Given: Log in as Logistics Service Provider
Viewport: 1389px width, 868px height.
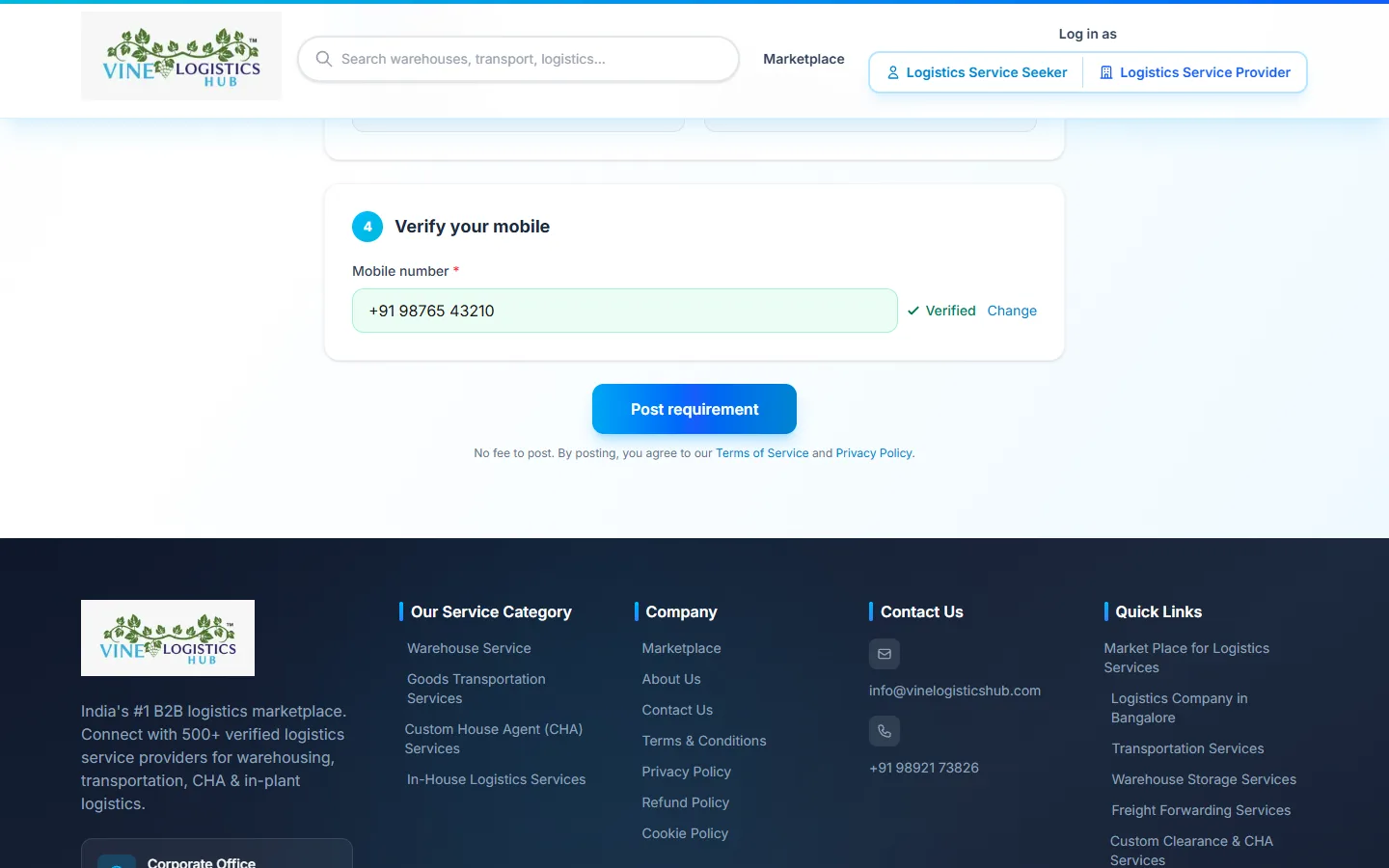Looking at the screenshot, I should 1195,72.
